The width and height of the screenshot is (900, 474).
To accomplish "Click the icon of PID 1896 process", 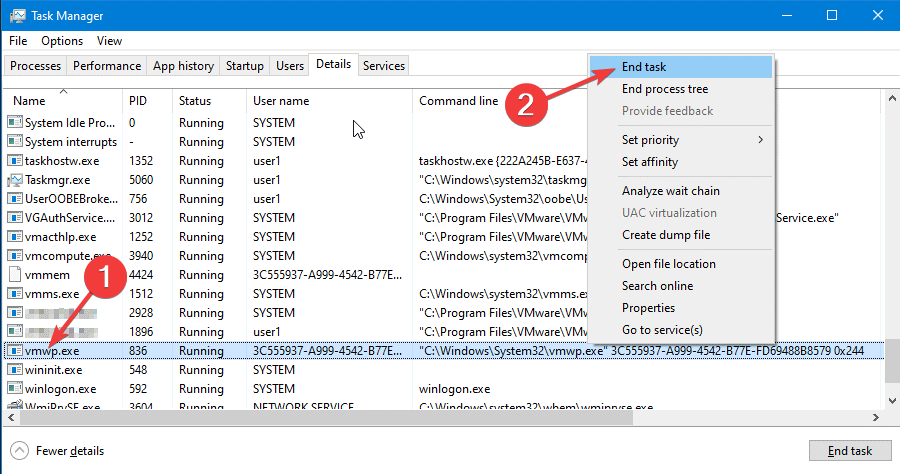I will click(x=15, y=331).
